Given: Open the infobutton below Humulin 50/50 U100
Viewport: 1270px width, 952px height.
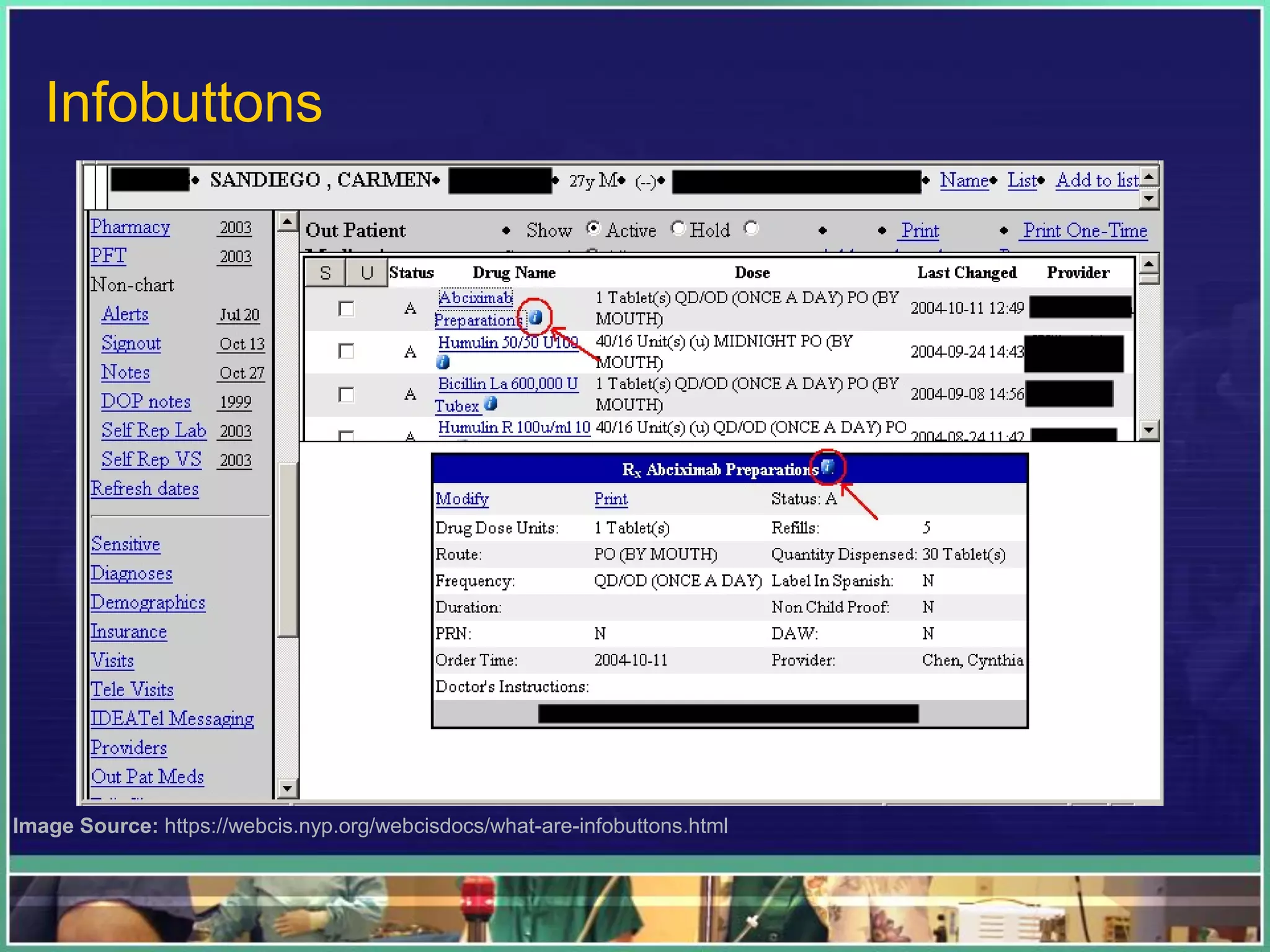Looking at the screenshot, I should 443,362.
